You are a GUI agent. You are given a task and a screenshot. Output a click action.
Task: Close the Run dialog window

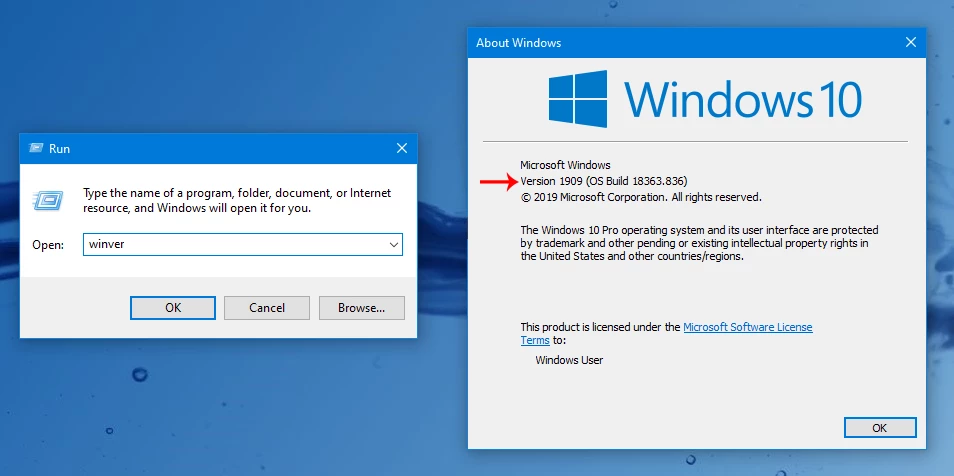tap(402, 149)
